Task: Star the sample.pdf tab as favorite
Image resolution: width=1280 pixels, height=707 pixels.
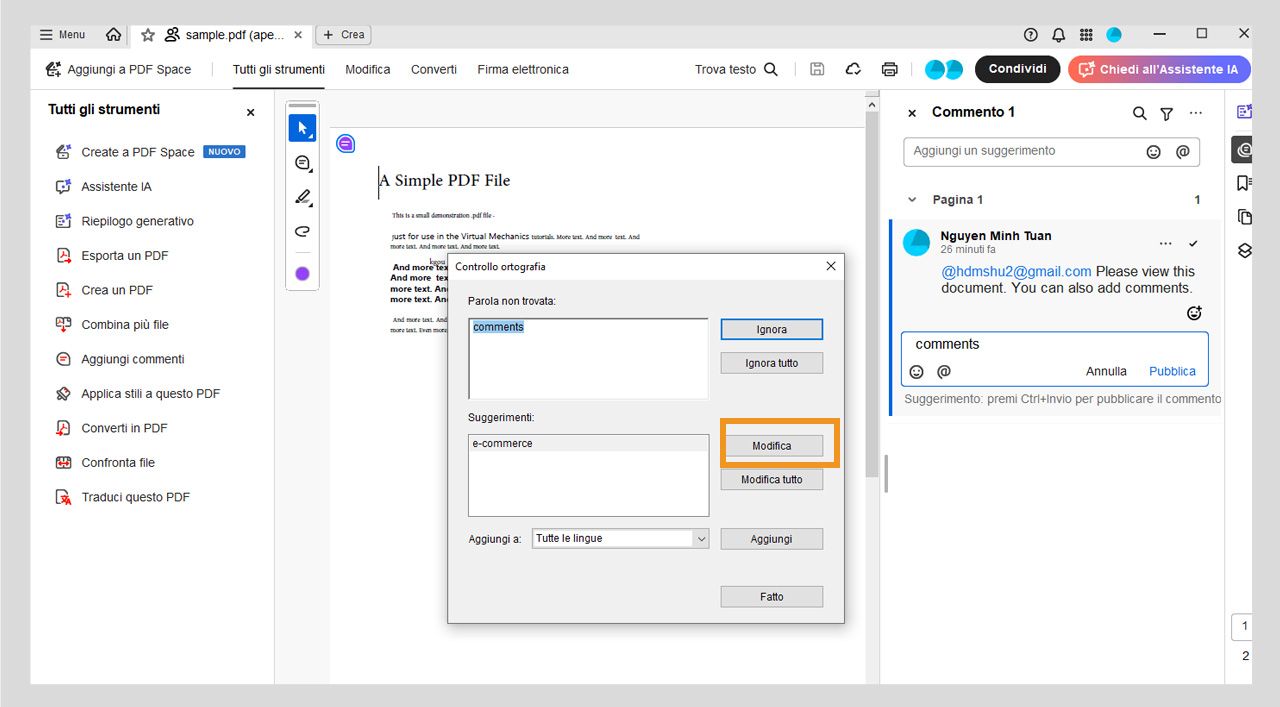Action: (148, 34)
